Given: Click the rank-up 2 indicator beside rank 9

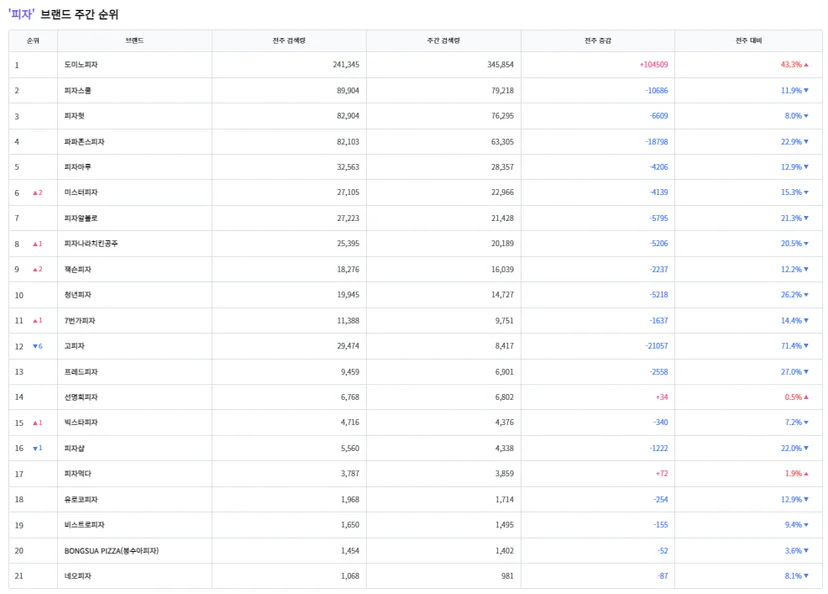Looking at the screenshot, I should pyautogui.click(x=37, y=269).
